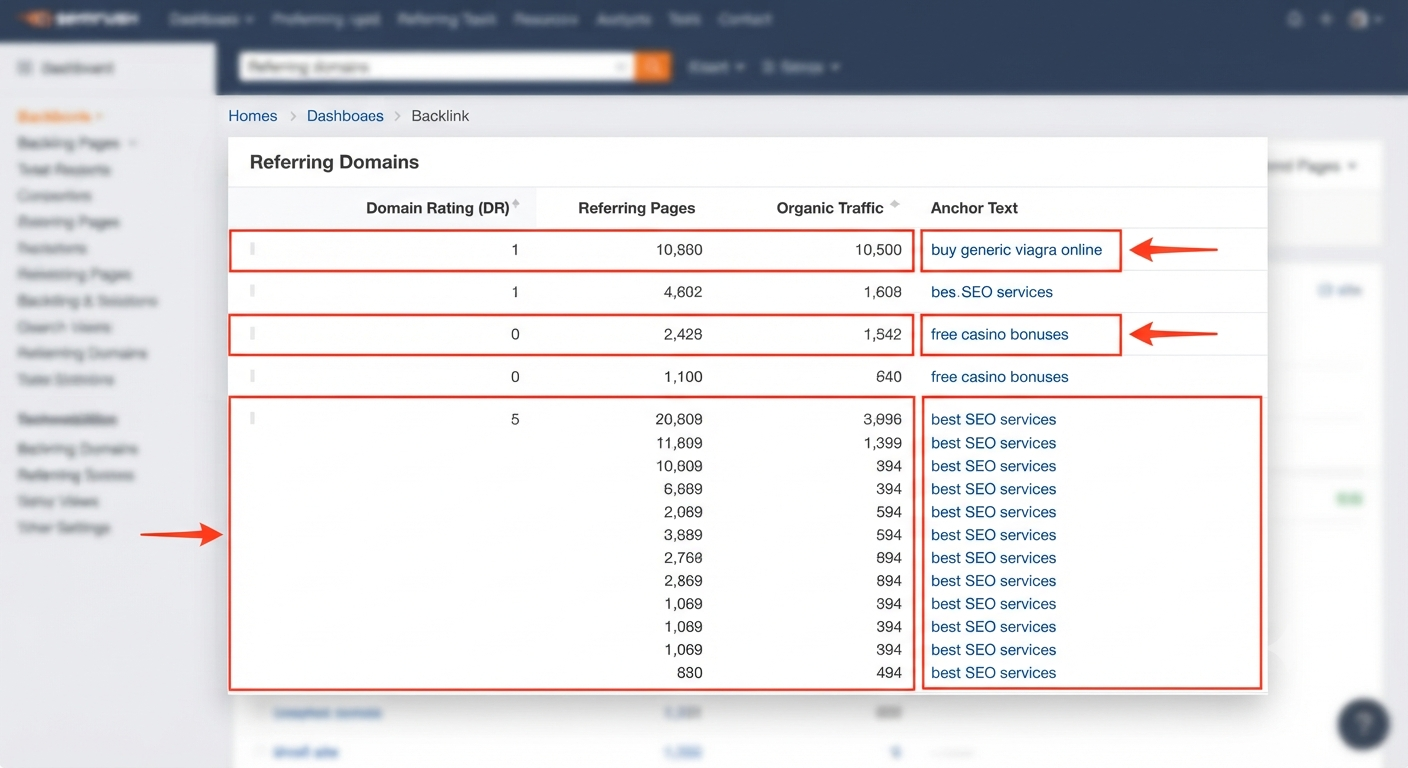
Task: Open 'best SEO services' link in 11,809 row
Action: pyautogui.click(x=993, y=443)
